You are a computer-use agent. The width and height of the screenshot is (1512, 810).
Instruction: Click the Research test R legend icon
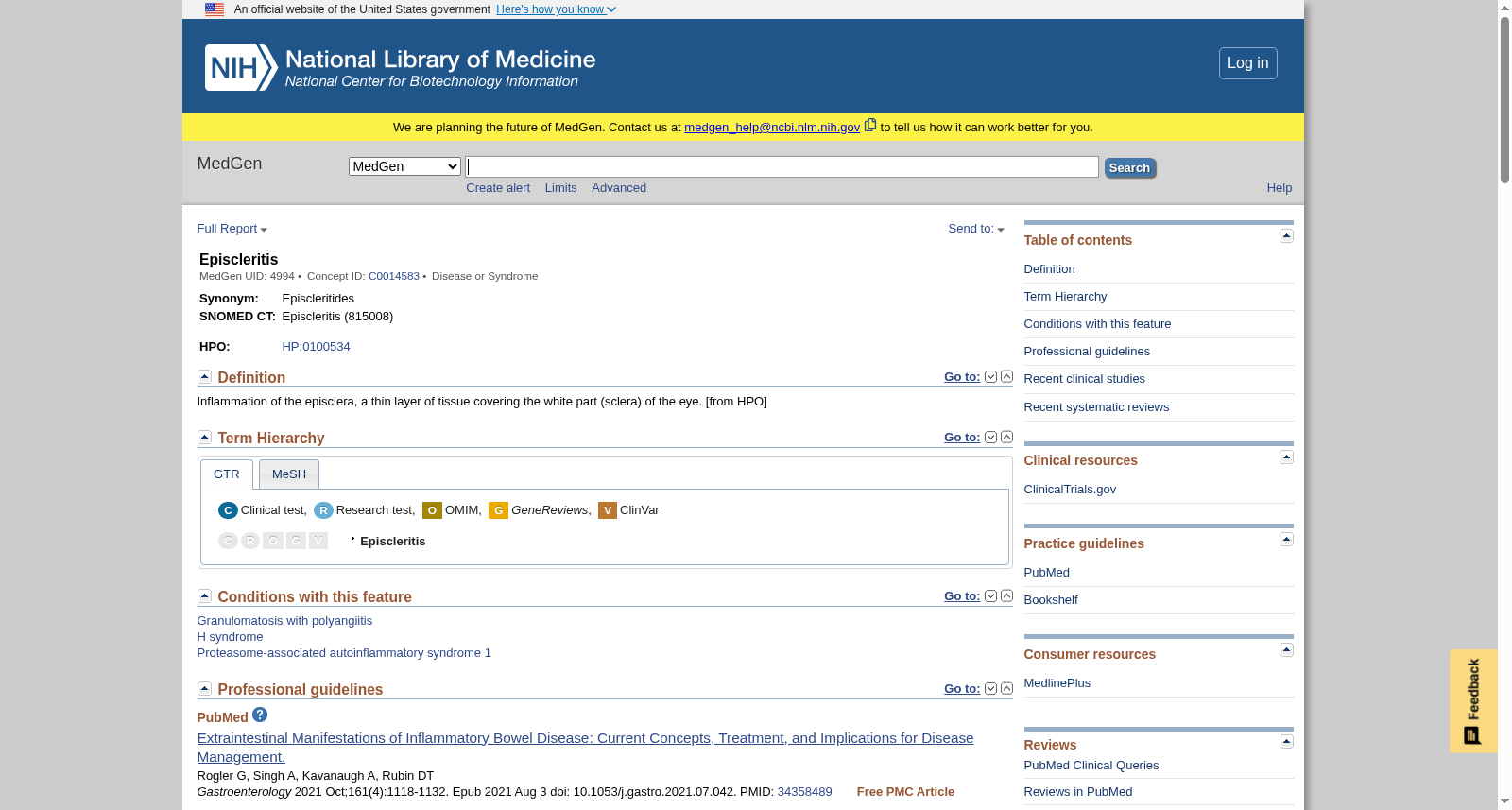(x=323, y=510)
